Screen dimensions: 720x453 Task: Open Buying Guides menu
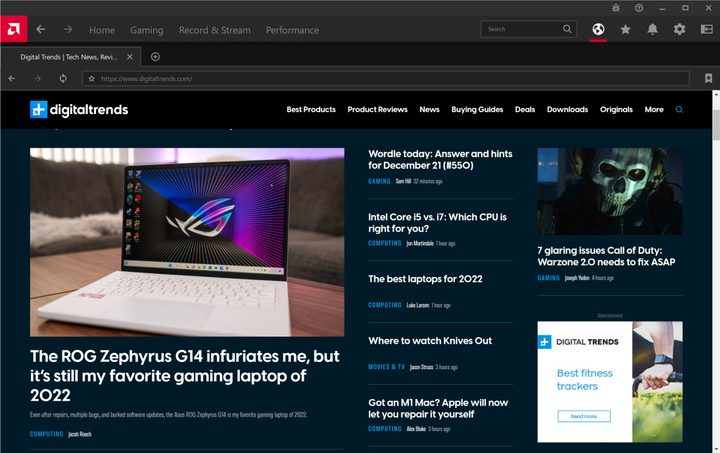click(x=477, y=110)
